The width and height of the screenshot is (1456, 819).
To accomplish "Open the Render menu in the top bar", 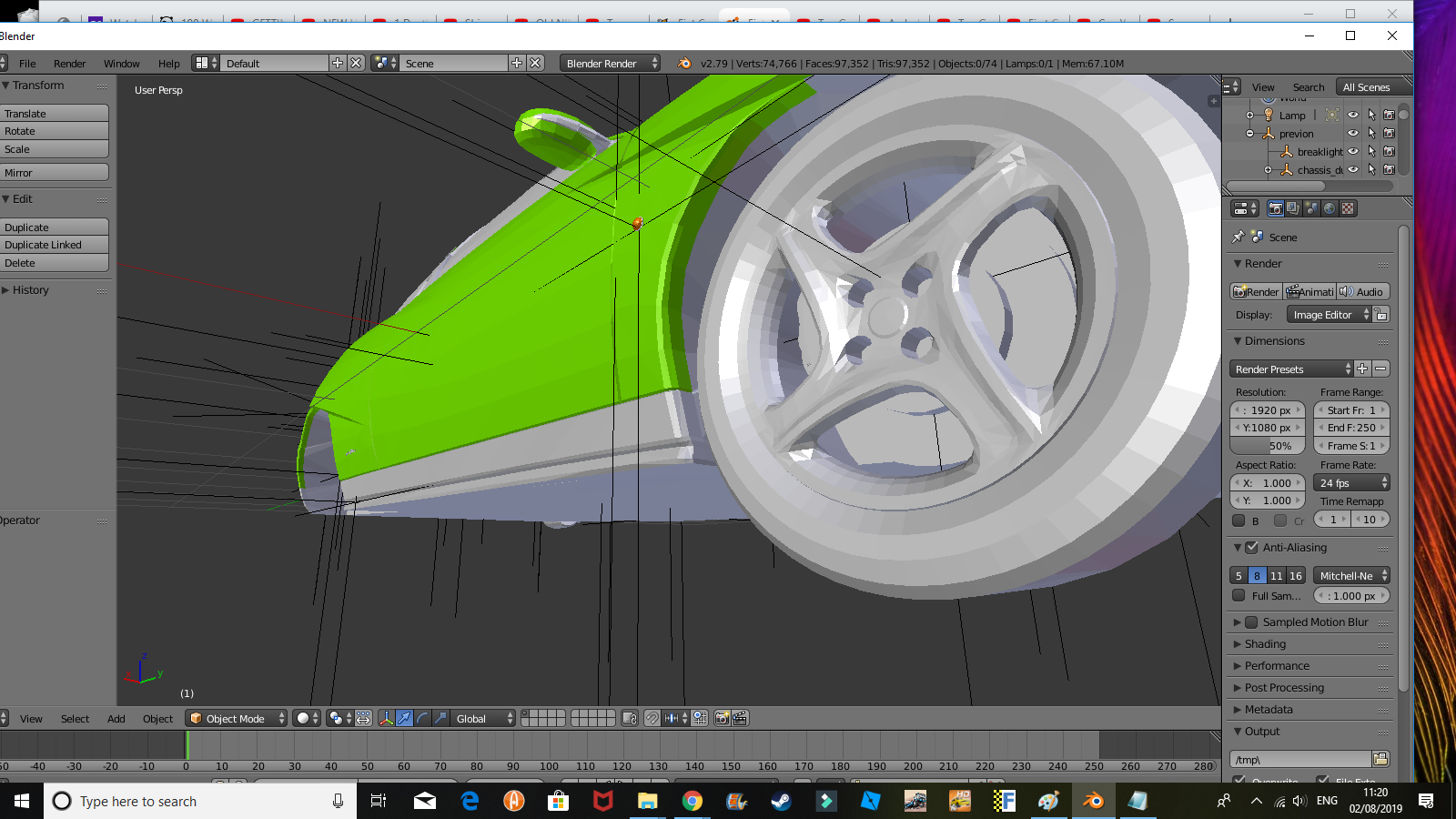I will click(x=69, y=63).
